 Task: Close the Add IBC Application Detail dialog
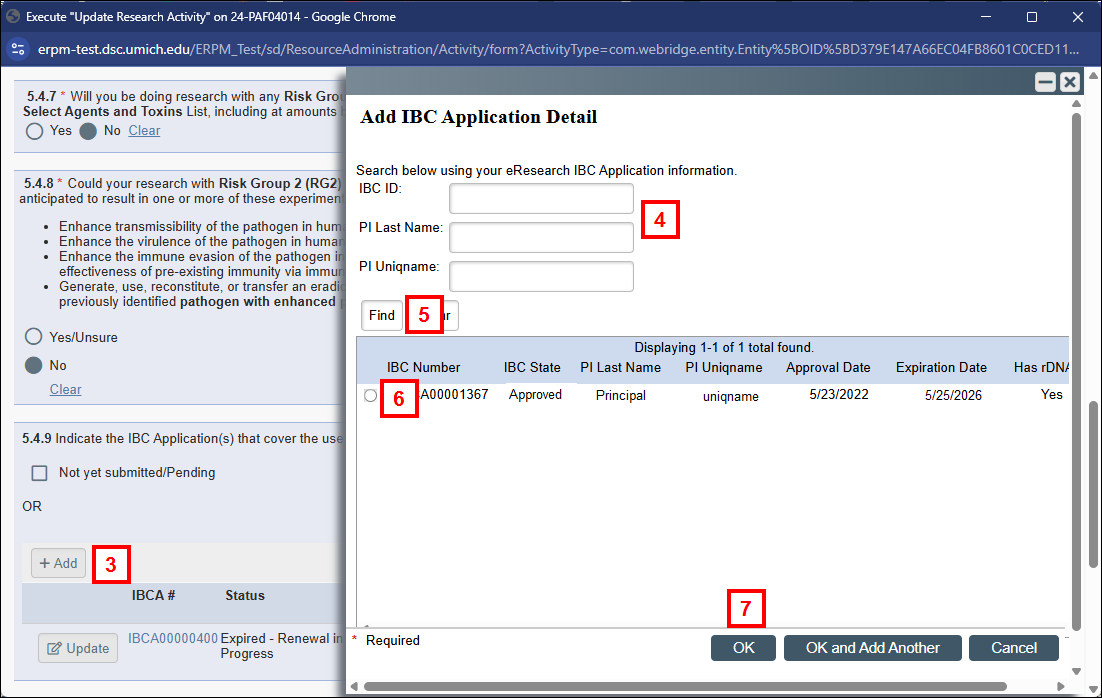pos(1069,82)
